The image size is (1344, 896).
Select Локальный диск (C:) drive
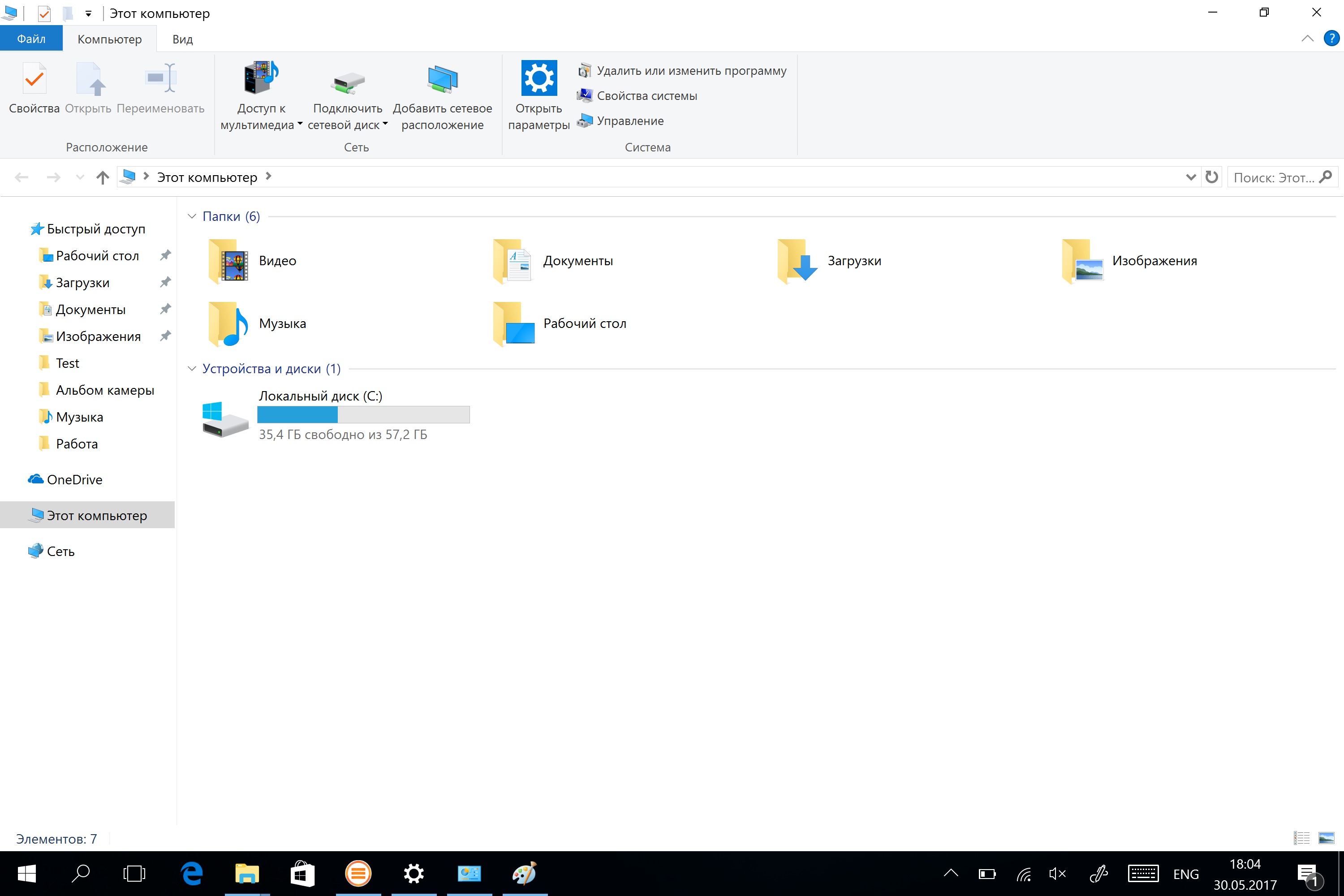336,415
